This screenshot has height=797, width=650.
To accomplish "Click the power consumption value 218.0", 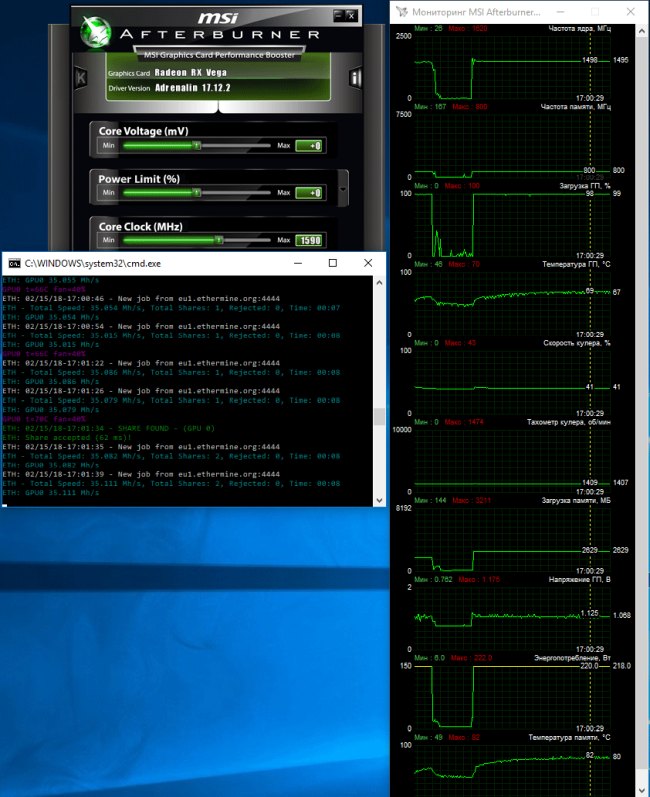I will click(622, 666).
